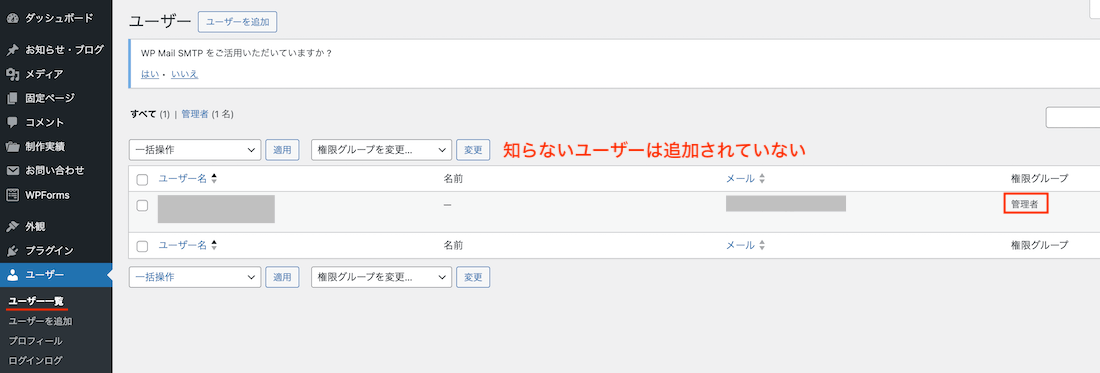Screen dimensions: 1100x373
Task: Click いいえ link in WP Mail SMTP notice
Action: tap(185, 74)
